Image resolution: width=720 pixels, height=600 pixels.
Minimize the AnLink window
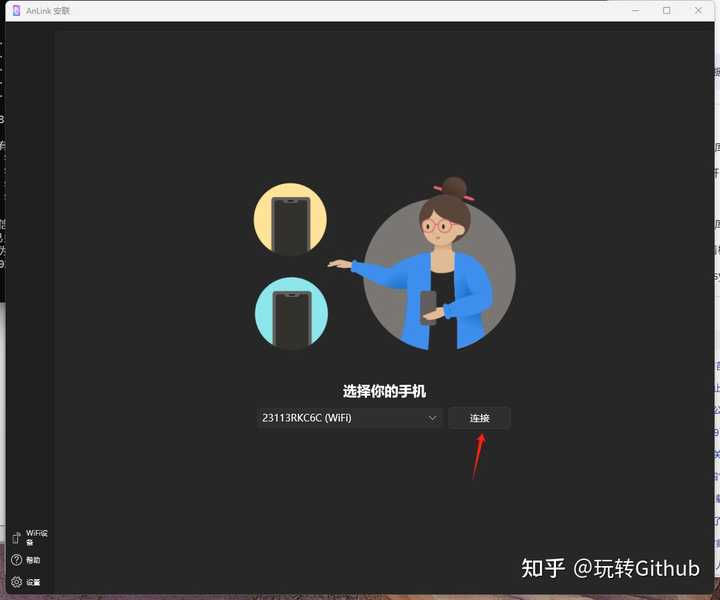coord(637,10)
